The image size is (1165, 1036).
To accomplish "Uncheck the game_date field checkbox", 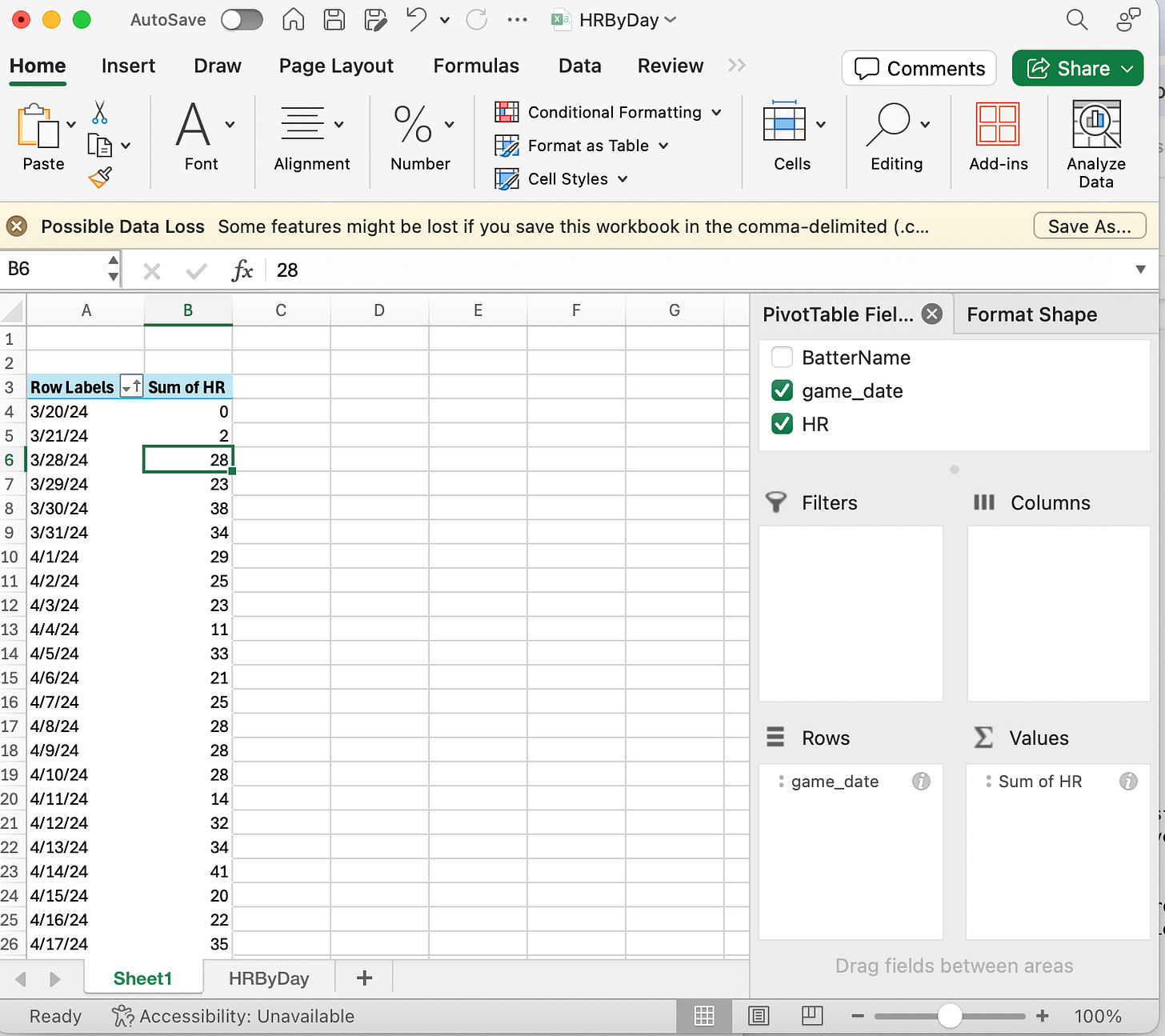I will point(782,390).
